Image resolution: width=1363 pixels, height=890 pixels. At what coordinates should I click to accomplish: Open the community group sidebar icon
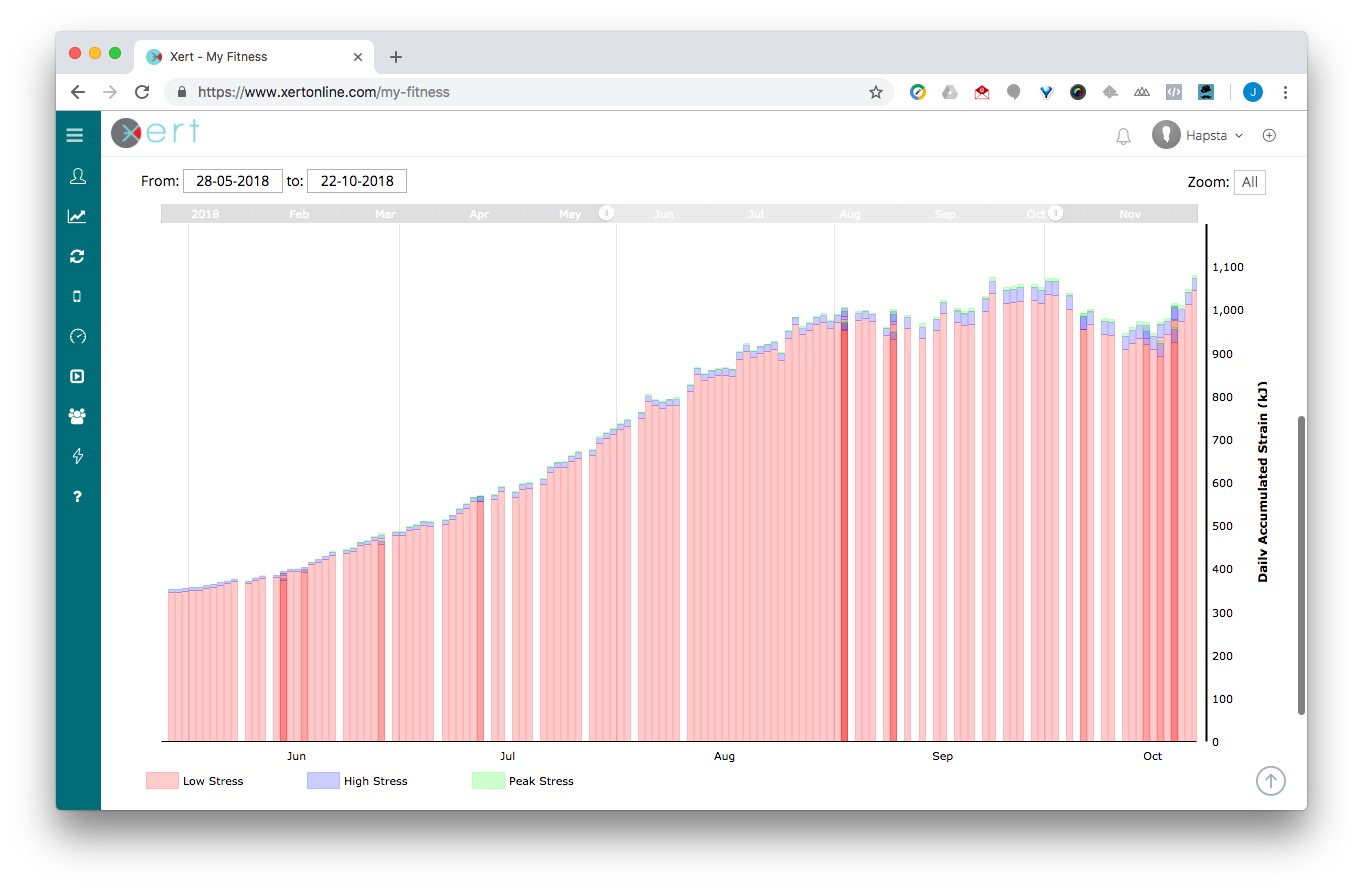(x=77, y=416)
